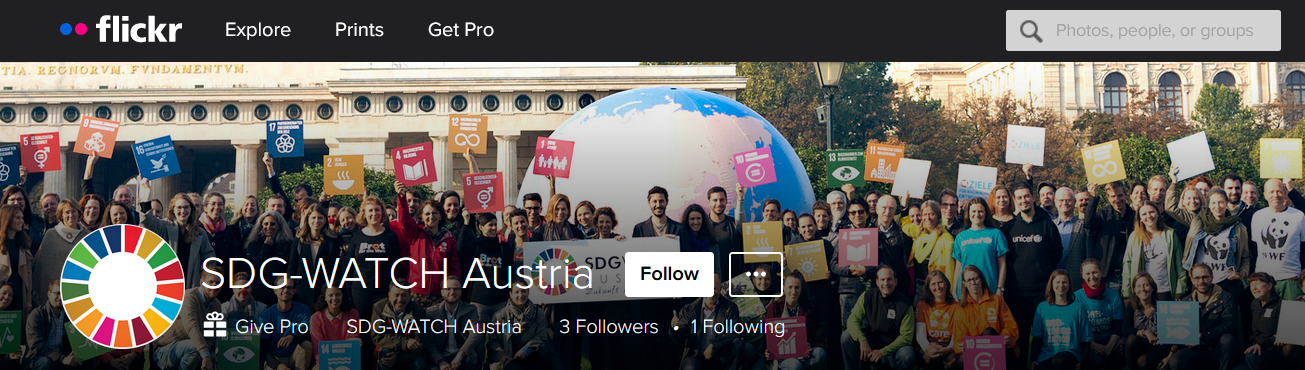Click the small SDG-WATCH Austria username text
This screenshot has height=370, width=1305.
(433, 327)
